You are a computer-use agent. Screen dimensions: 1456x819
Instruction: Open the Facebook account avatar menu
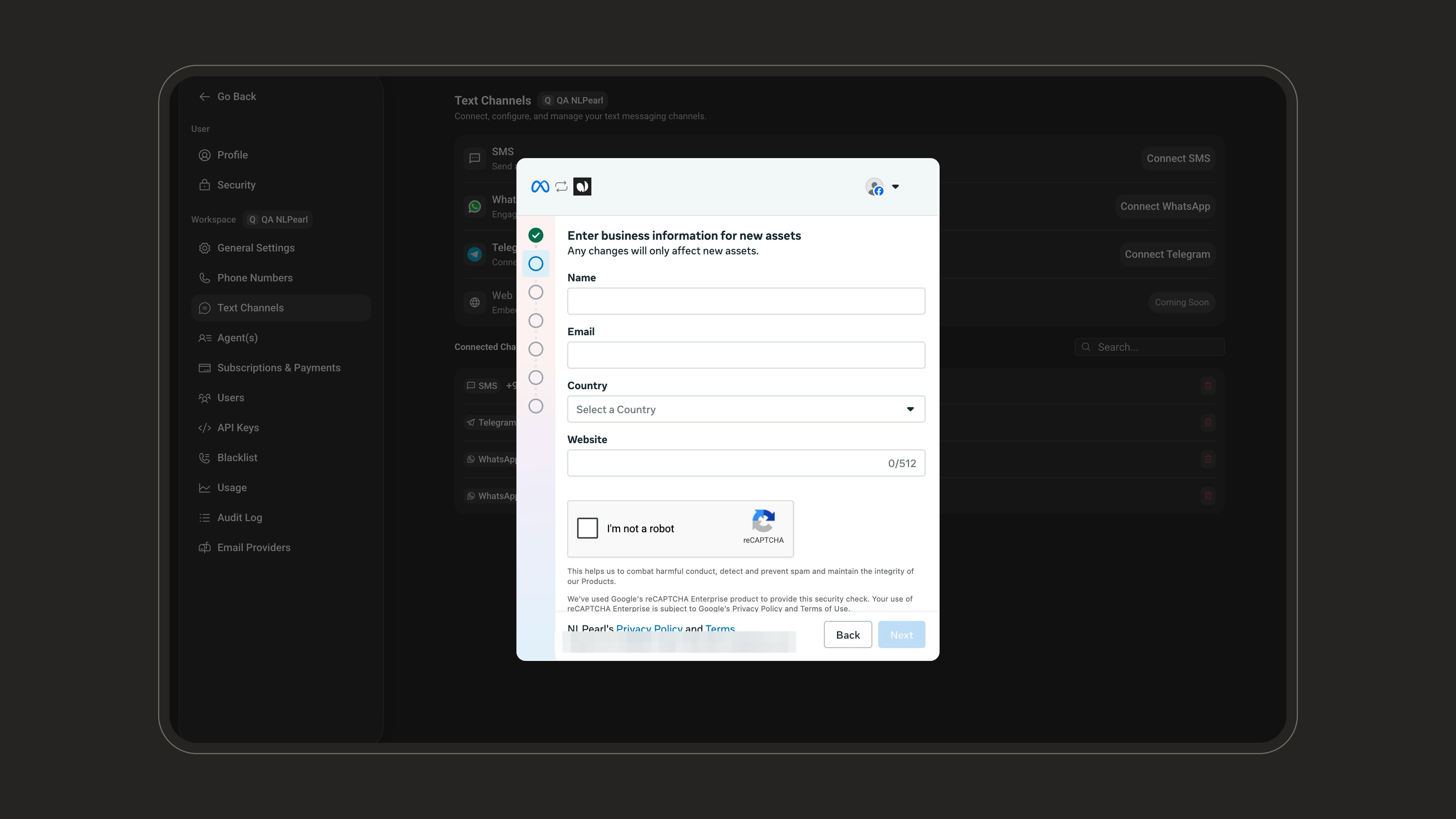[882, 187]
